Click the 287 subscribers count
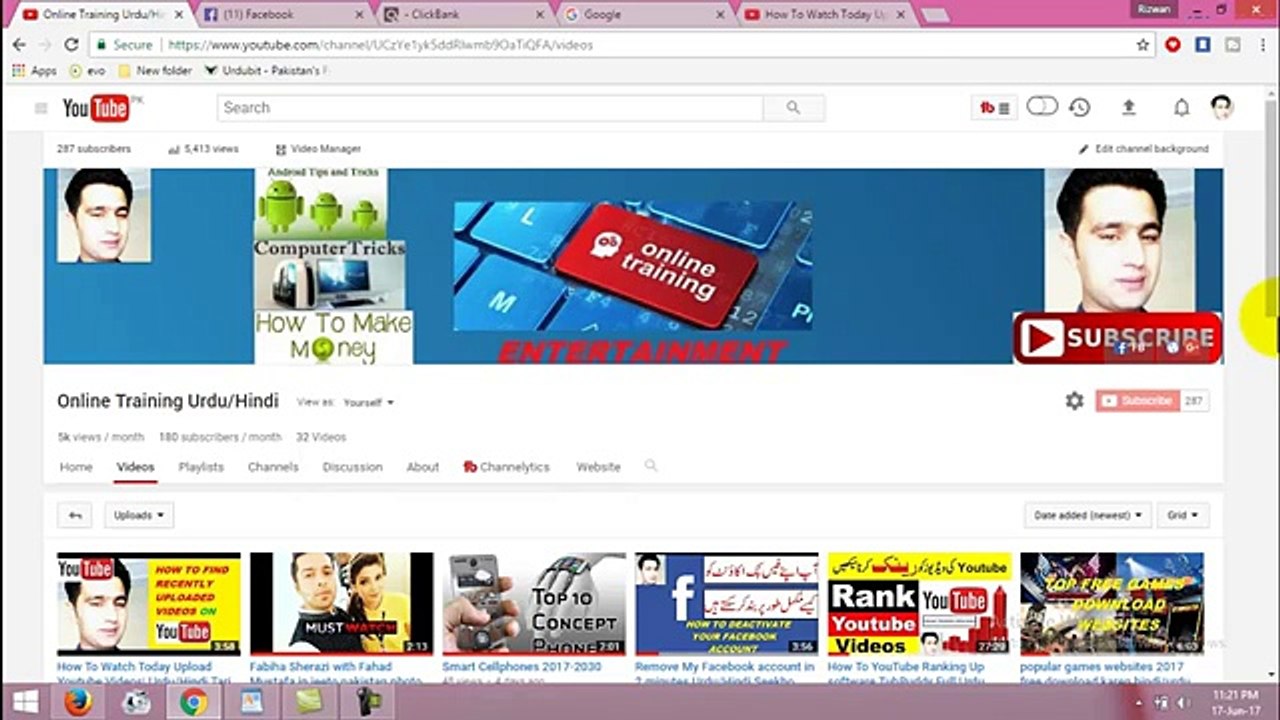Viewport: 1280px width, 720px height. (x=94, y=149)
